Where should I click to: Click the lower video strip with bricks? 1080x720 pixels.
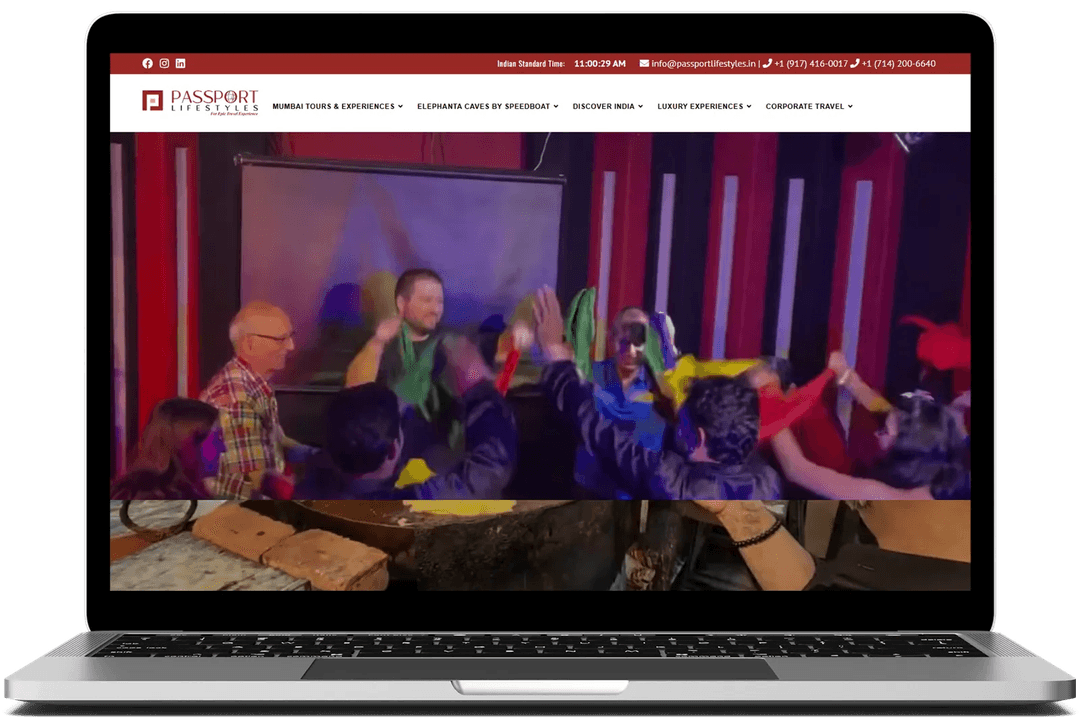pyautogui.click(x=540, y=545)
